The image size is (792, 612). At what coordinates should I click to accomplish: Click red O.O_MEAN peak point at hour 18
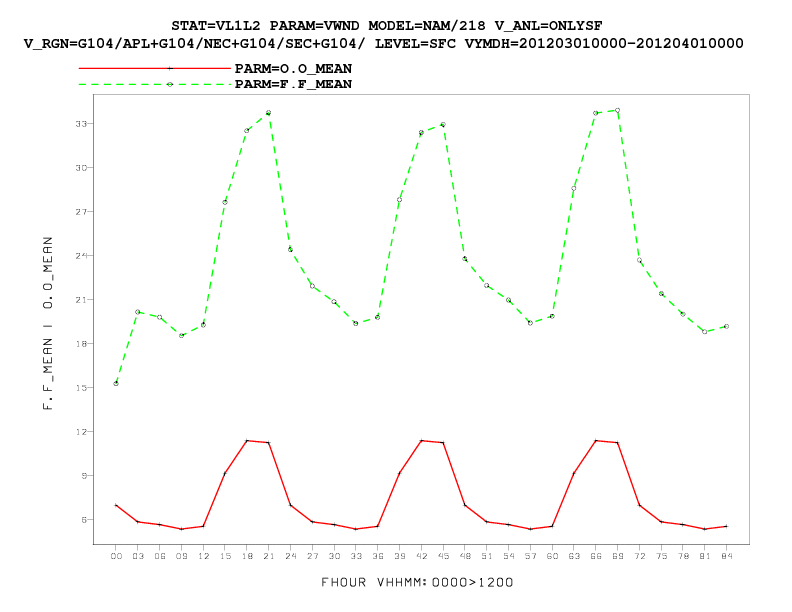pyautogui.click(x=247, y=441)
